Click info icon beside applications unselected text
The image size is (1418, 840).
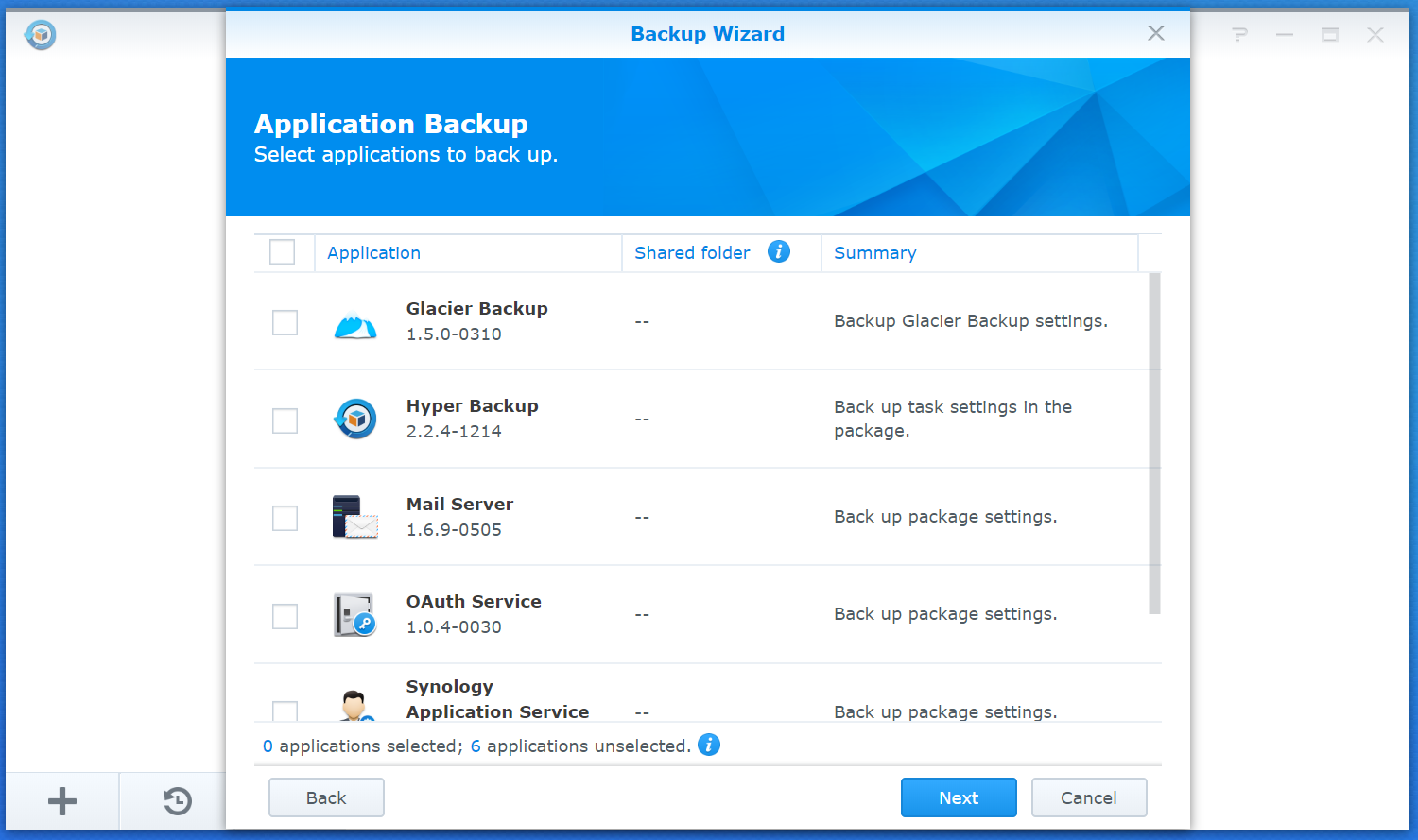pos(709,745)
